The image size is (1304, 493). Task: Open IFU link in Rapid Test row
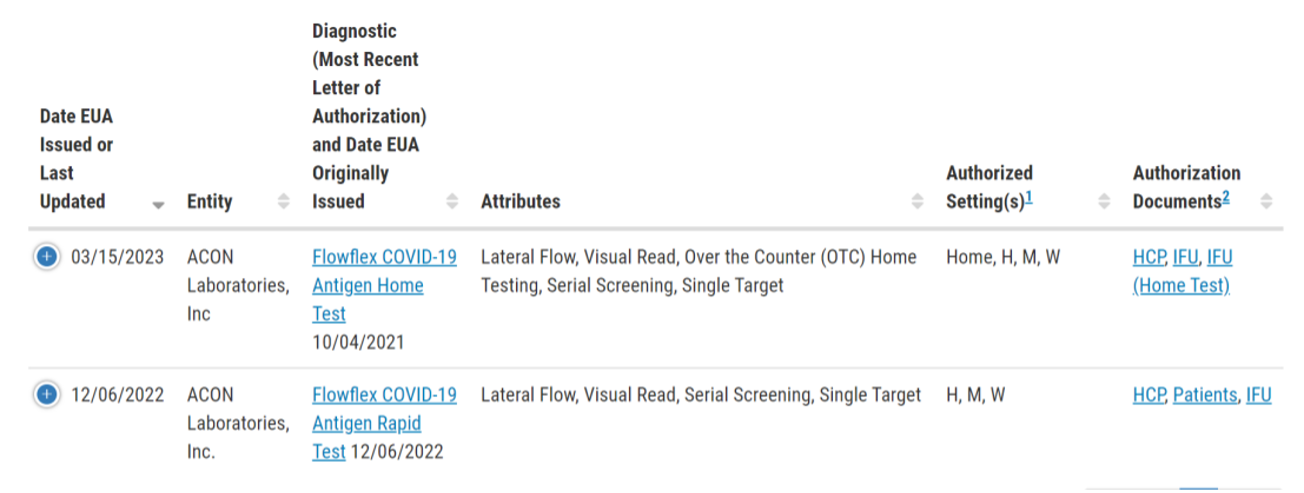point(1259,395)
